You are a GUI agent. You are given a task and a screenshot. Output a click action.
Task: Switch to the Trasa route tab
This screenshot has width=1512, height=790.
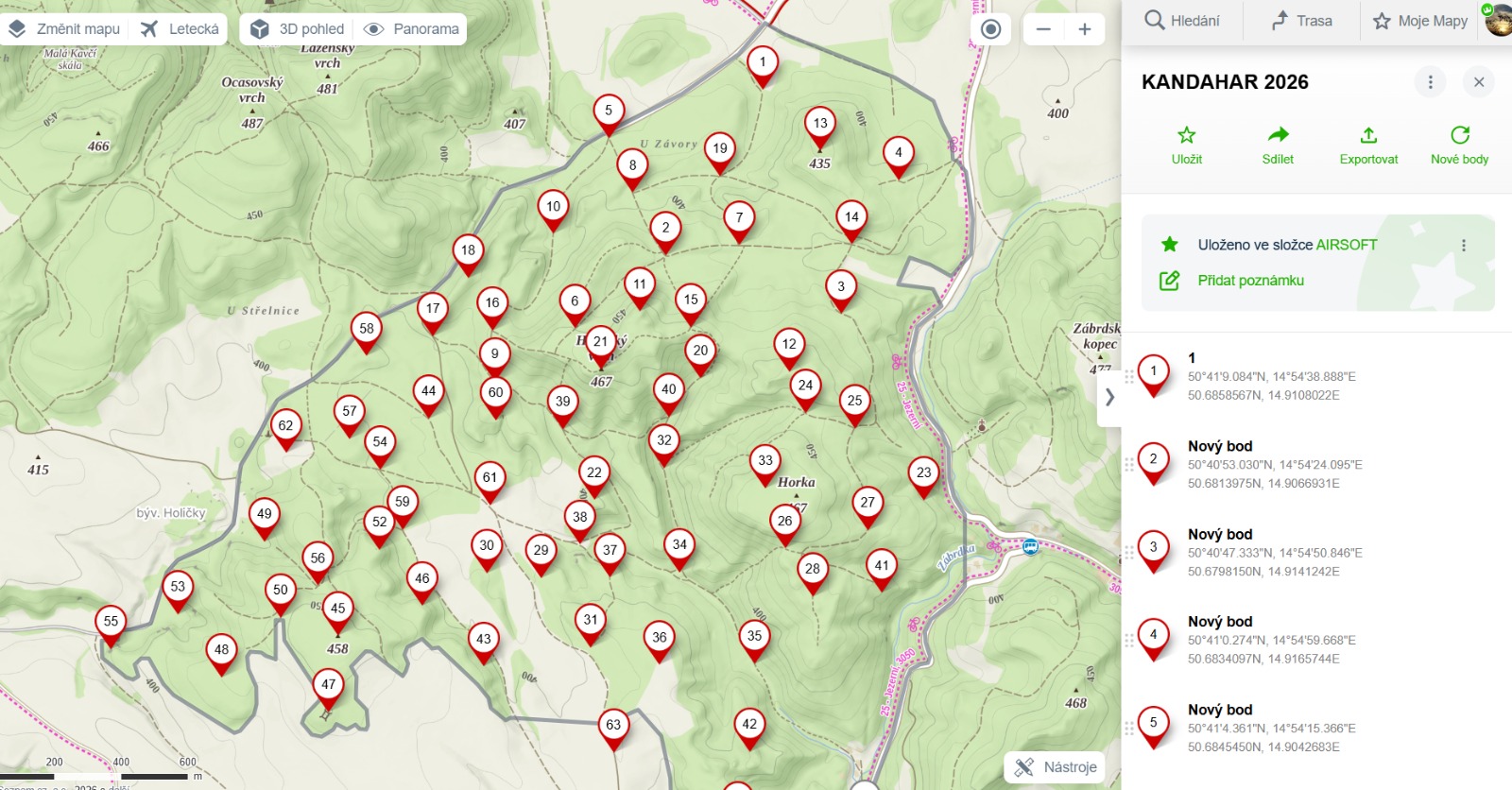tap(1301, 21)
